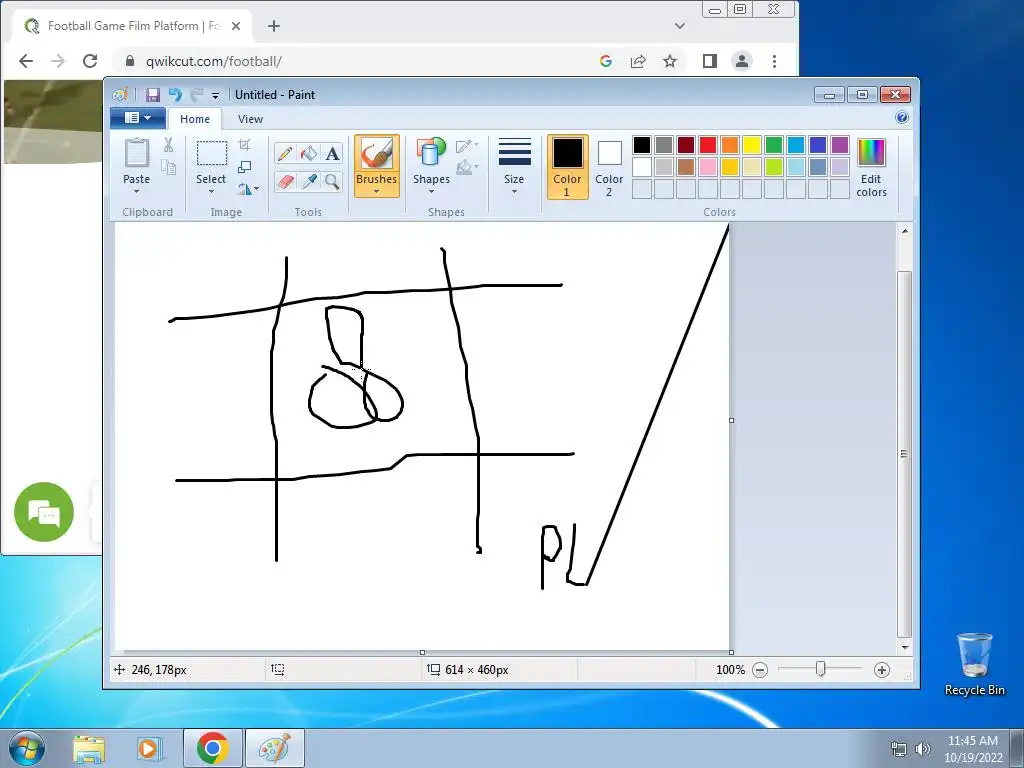Click the Save icon in quick access toolbar

[152, 95]
